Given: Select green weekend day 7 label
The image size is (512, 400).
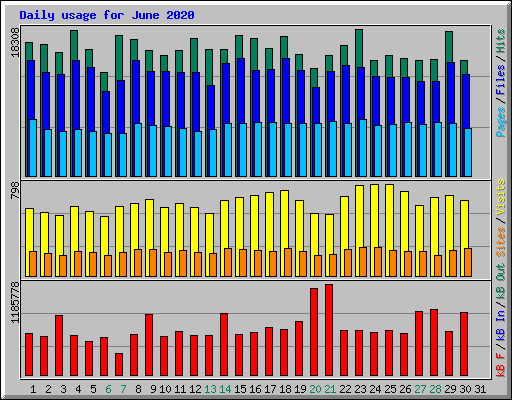Looking at the screenshot, I should click(123, 389).
